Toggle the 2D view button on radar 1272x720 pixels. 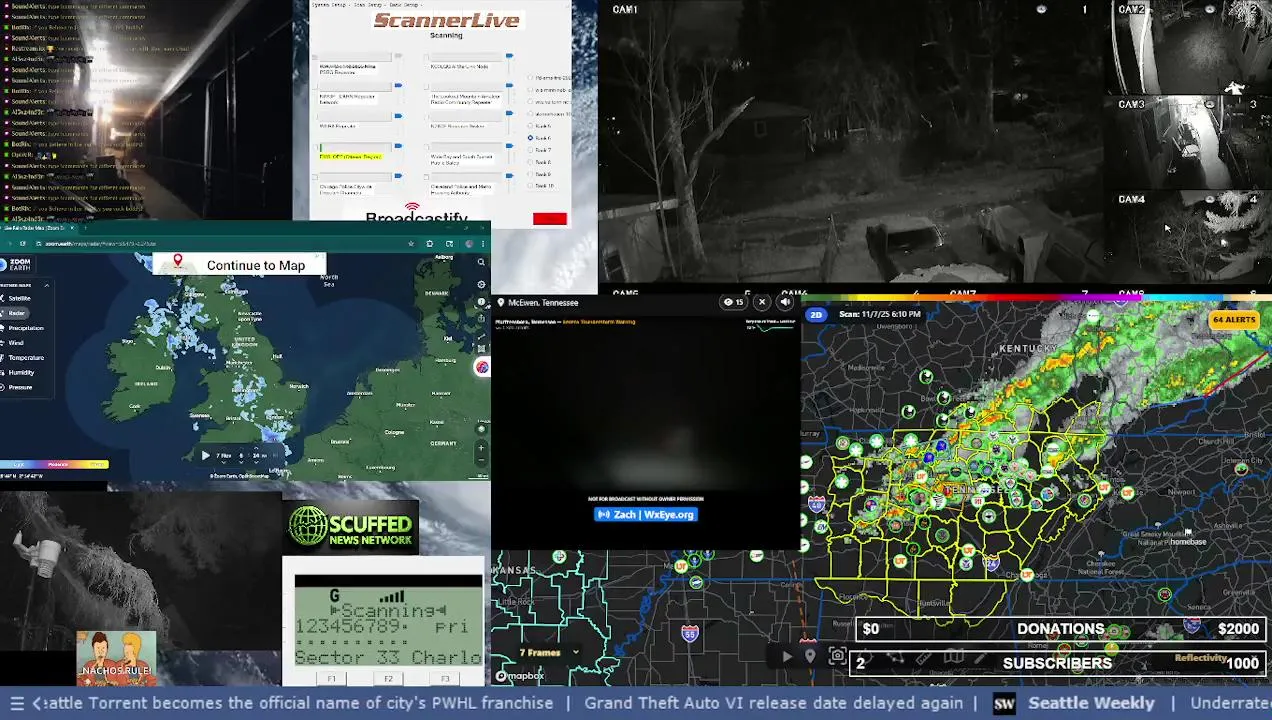(x=816, y=315)
